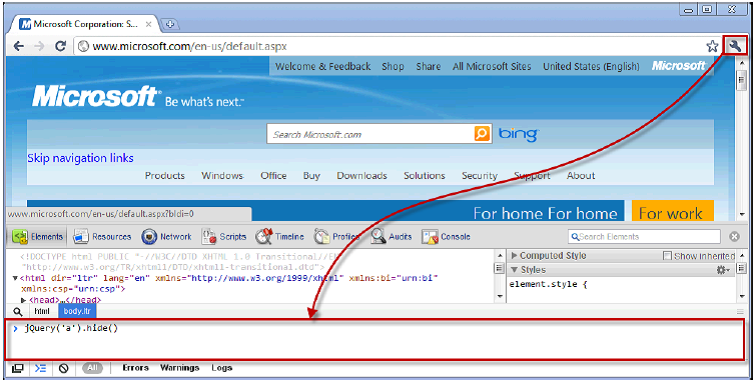Viewport: 756px width, 383px height.
Task: Click the dock/undock devtools icon
Action: (x=18, y=368)
